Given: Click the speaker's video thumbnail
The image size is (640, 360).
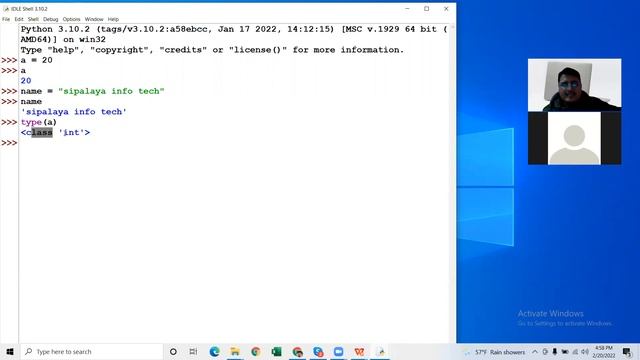Looking at the screenshot, I should [574, 85].
